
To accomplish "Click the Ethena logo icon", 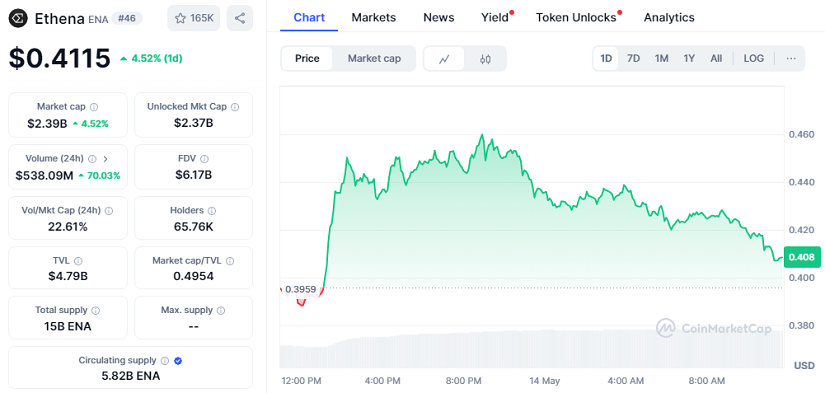I will click(19, 18).
